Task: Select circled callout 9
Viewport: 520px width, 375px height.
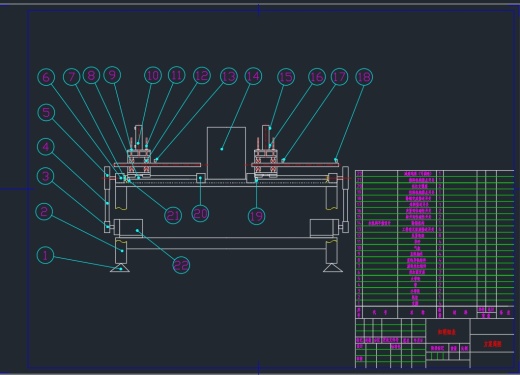Action: pyautogui.click(x=112, y=75)
